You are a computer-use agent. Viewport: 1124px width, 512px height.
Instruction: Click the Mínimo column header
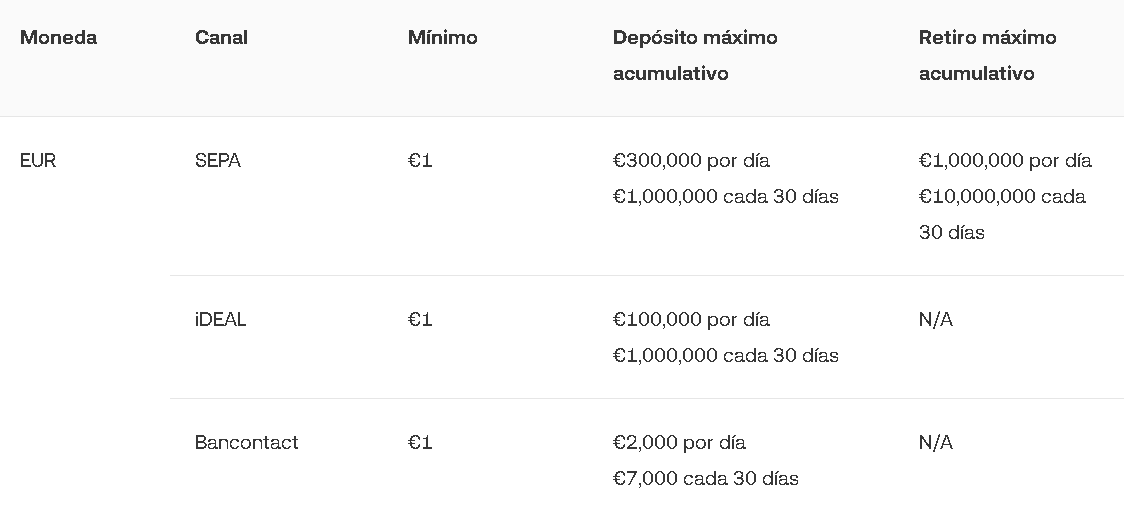(442, 38)
